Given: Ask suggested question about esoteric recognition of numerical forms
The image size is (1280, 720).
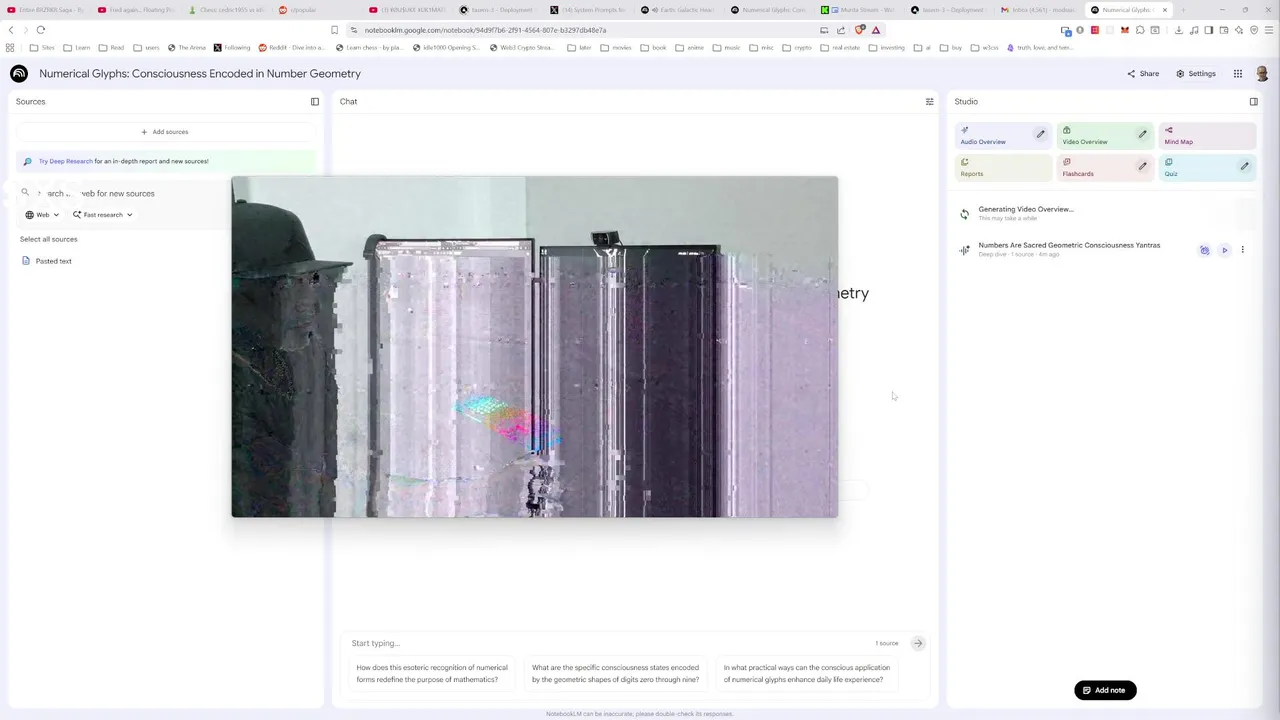Looking at the screenshot, I should [432, 674].
